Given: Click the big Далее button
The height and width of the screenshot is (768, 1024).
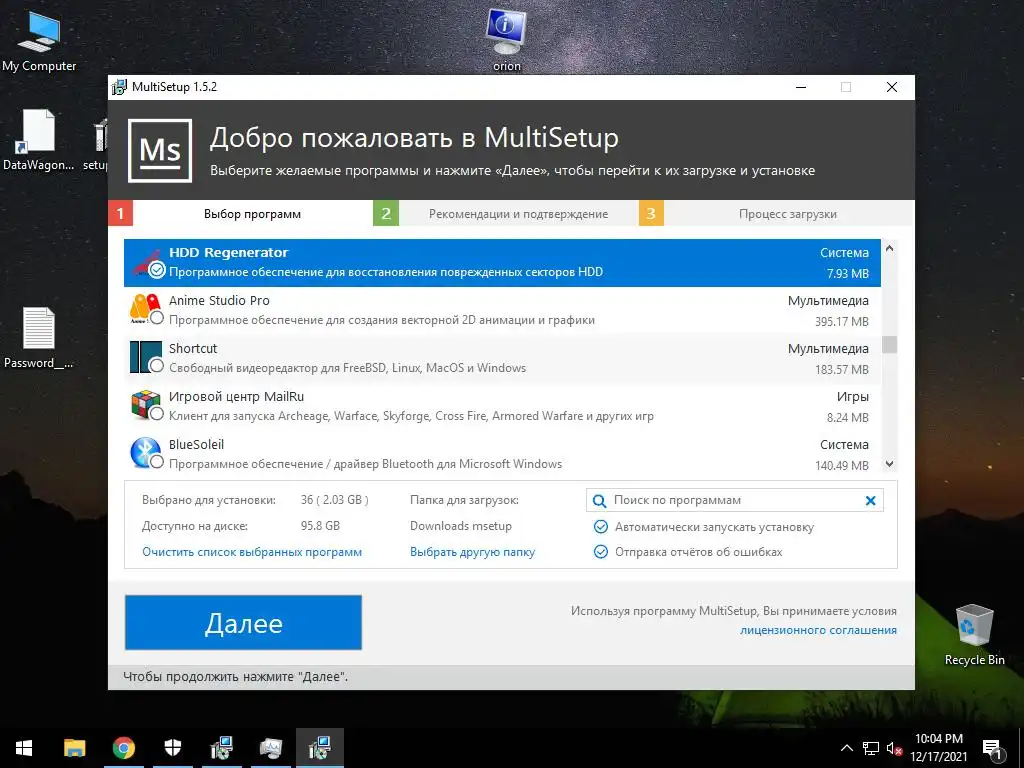Looking at the screenshot, I should (243, 622).
